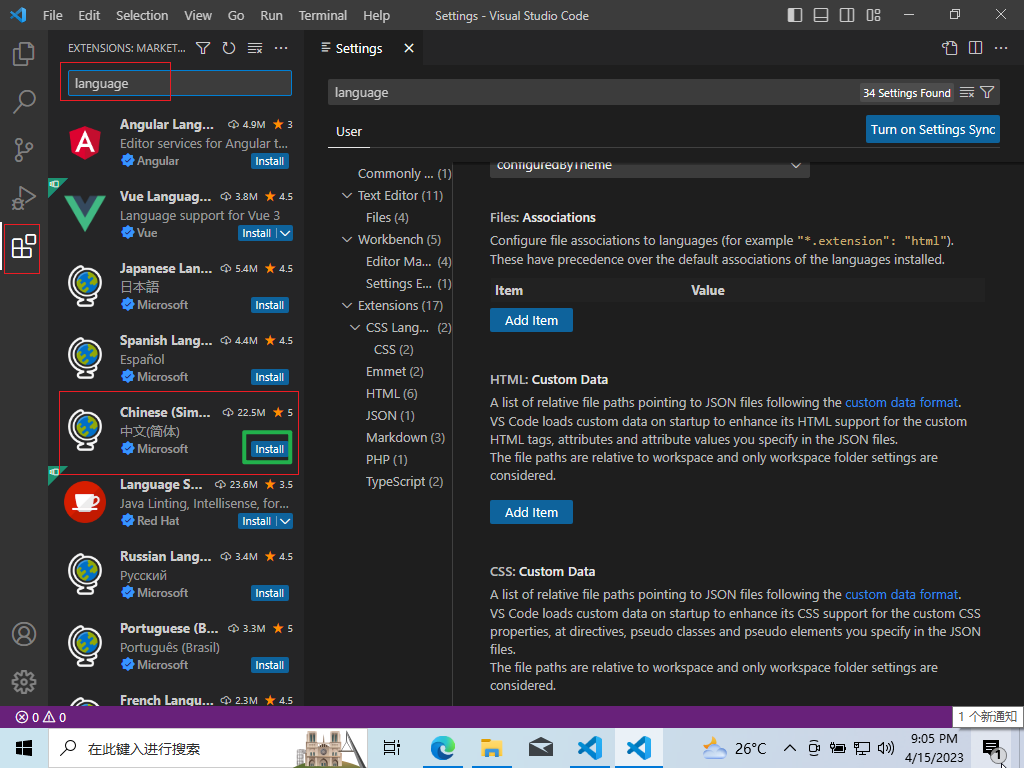This screenshot has height=768, width=1024.
Task: Select the User settings tab
Action: [349, 132]
